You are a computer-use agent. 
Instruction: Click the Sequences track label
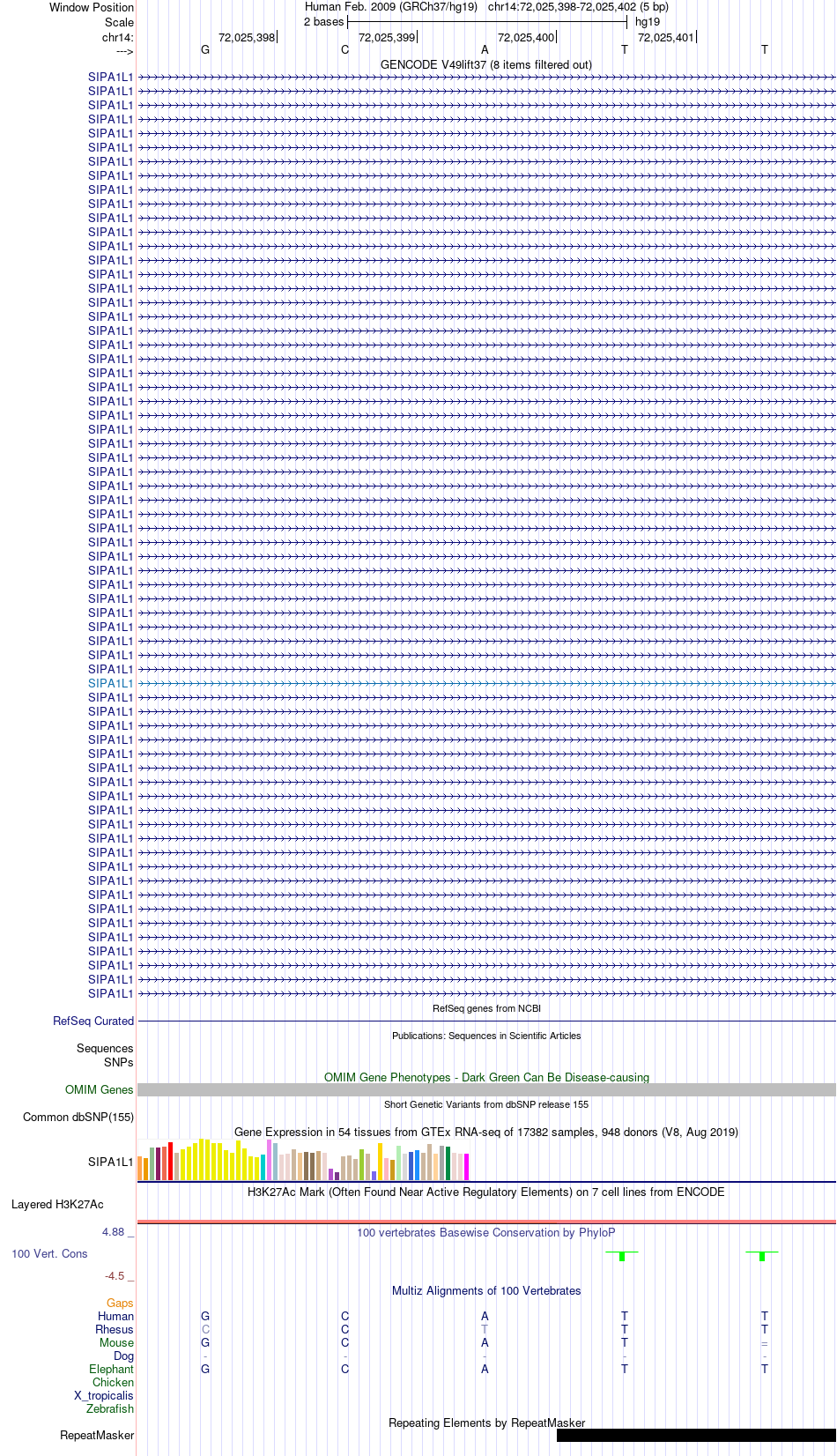point(105,1048)
